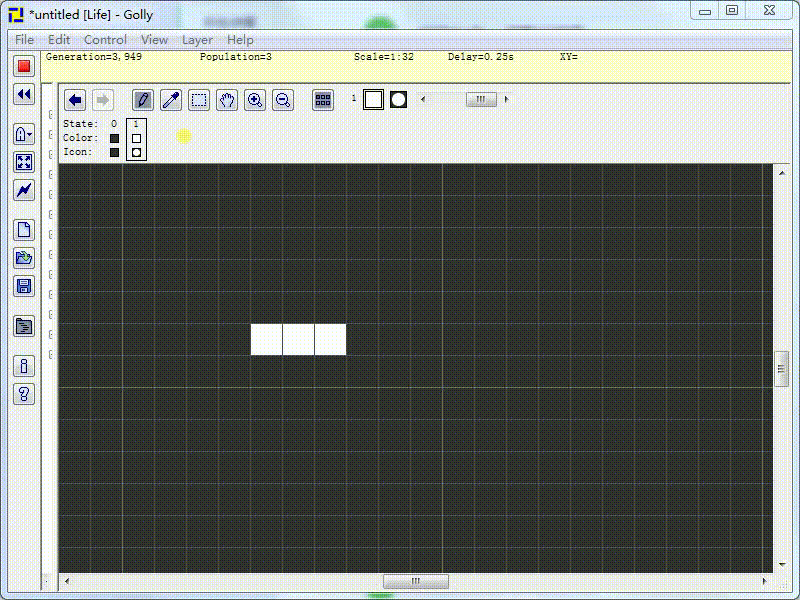Click left arrow of state slider

[423, 99]
